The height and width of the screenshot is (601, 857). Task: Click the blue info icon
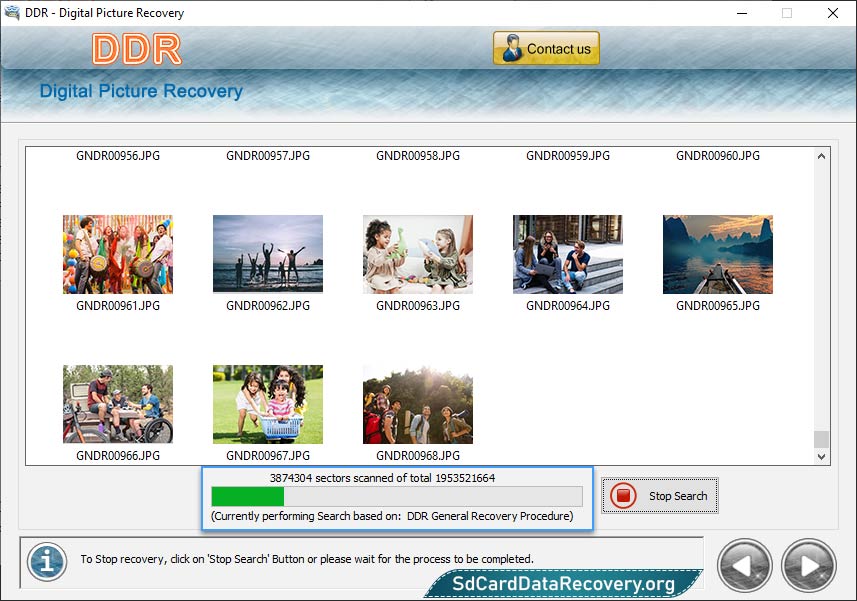click(46, 560)
